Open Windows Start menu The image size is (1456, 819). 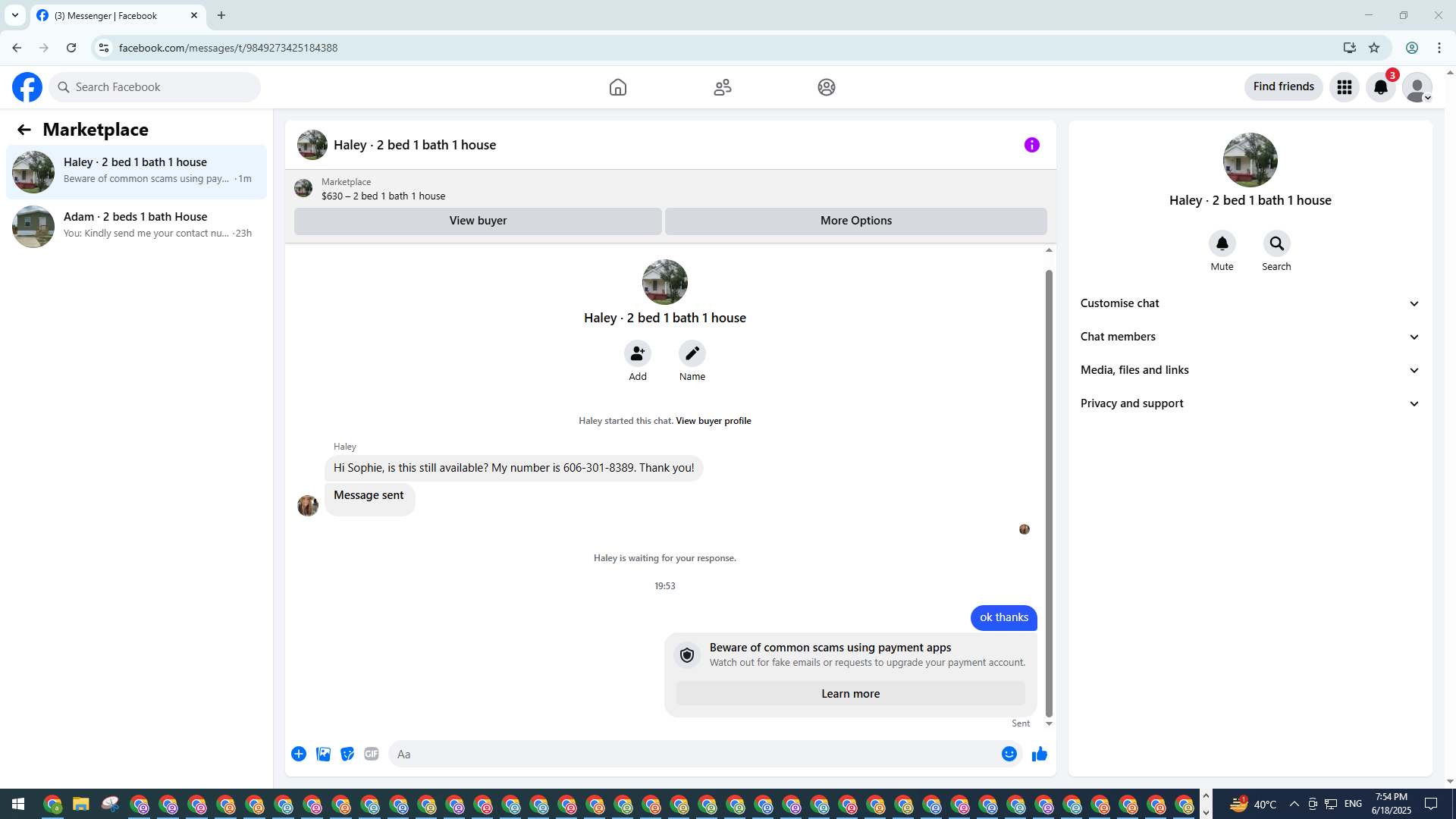pos(18,804)
